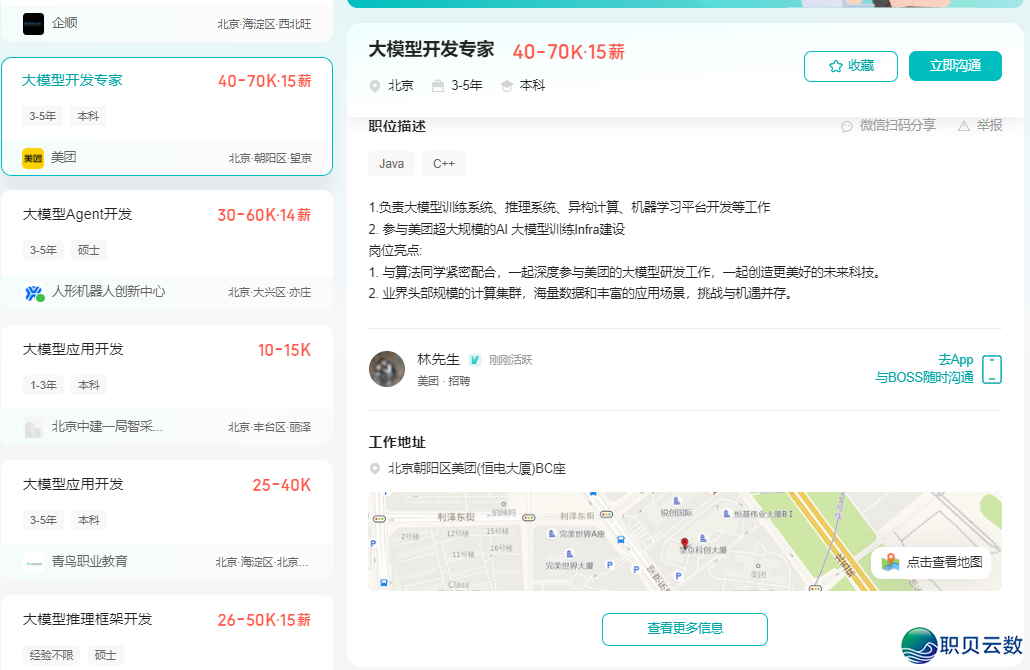Click the 硕士 tag under 大模型Agent开发
1030x670 pixels.
click(x=89, y=250)
